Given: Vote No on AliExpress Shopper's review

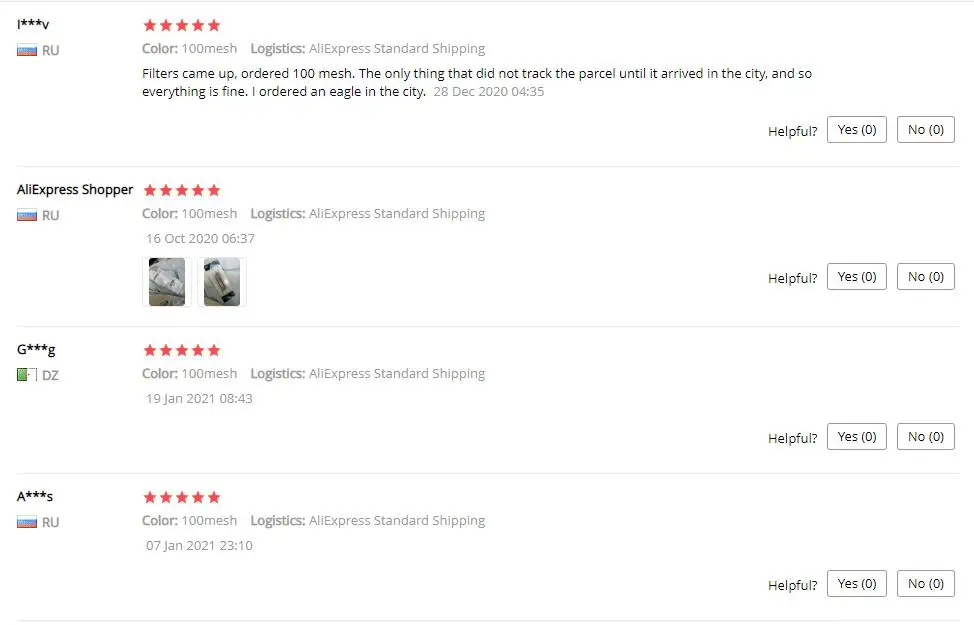Looking at the screenshot, I should coord(926,277).
